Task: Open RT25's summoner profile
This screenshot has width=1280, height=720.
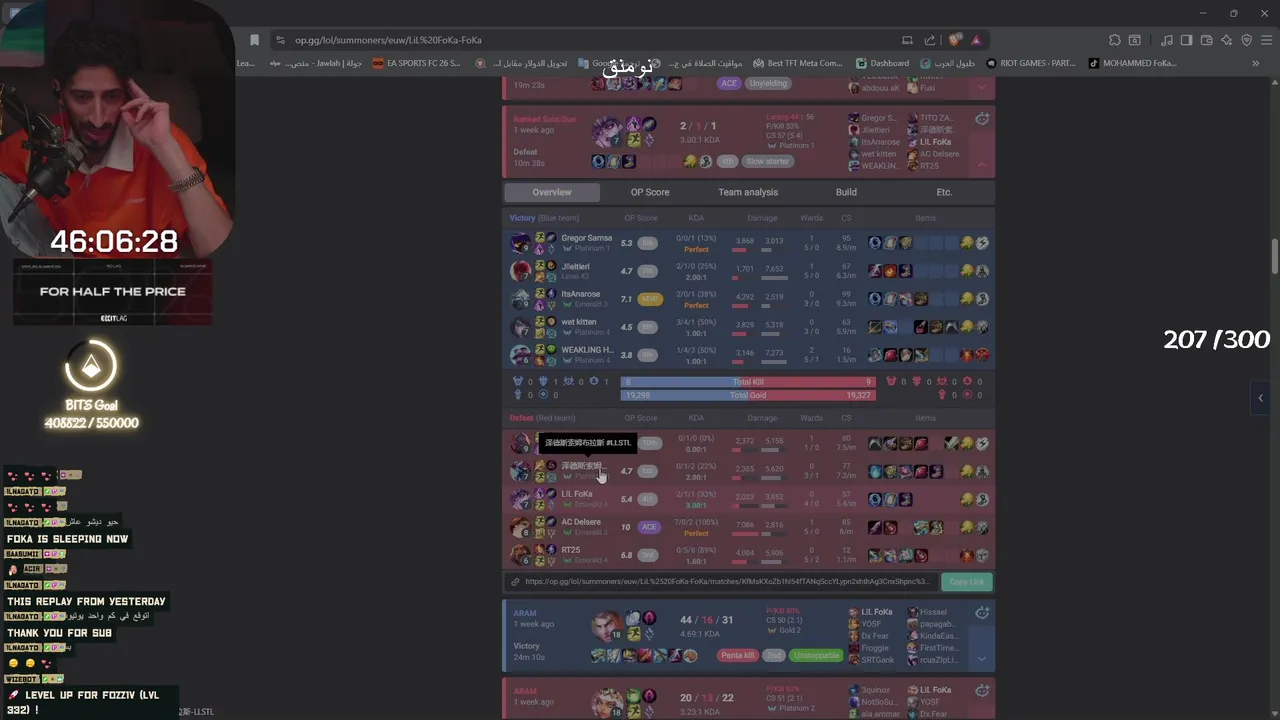Action: point(571,550)
